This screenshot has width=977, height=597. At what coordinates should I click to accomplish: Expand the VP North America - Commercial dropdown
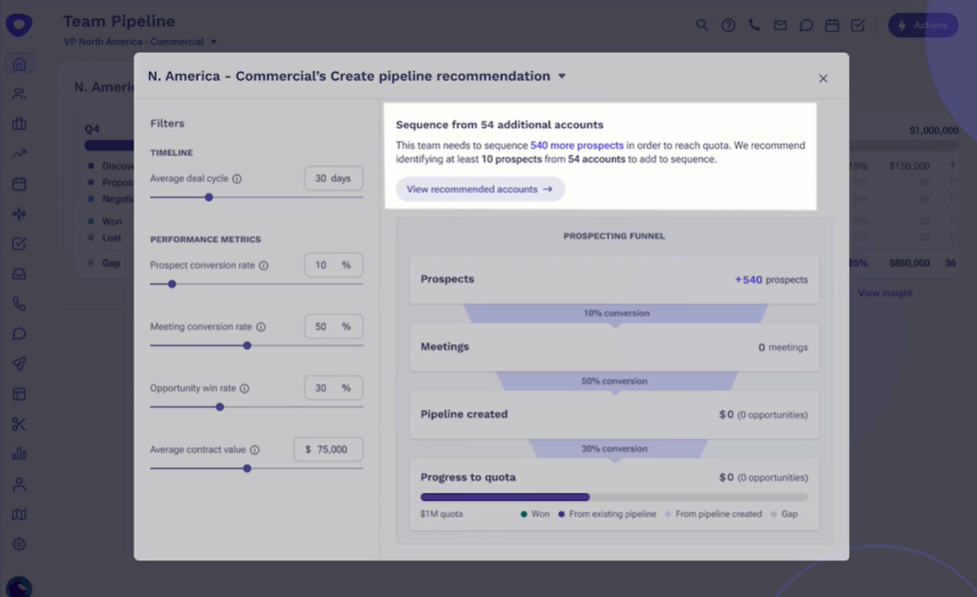(x=140, y=42)
